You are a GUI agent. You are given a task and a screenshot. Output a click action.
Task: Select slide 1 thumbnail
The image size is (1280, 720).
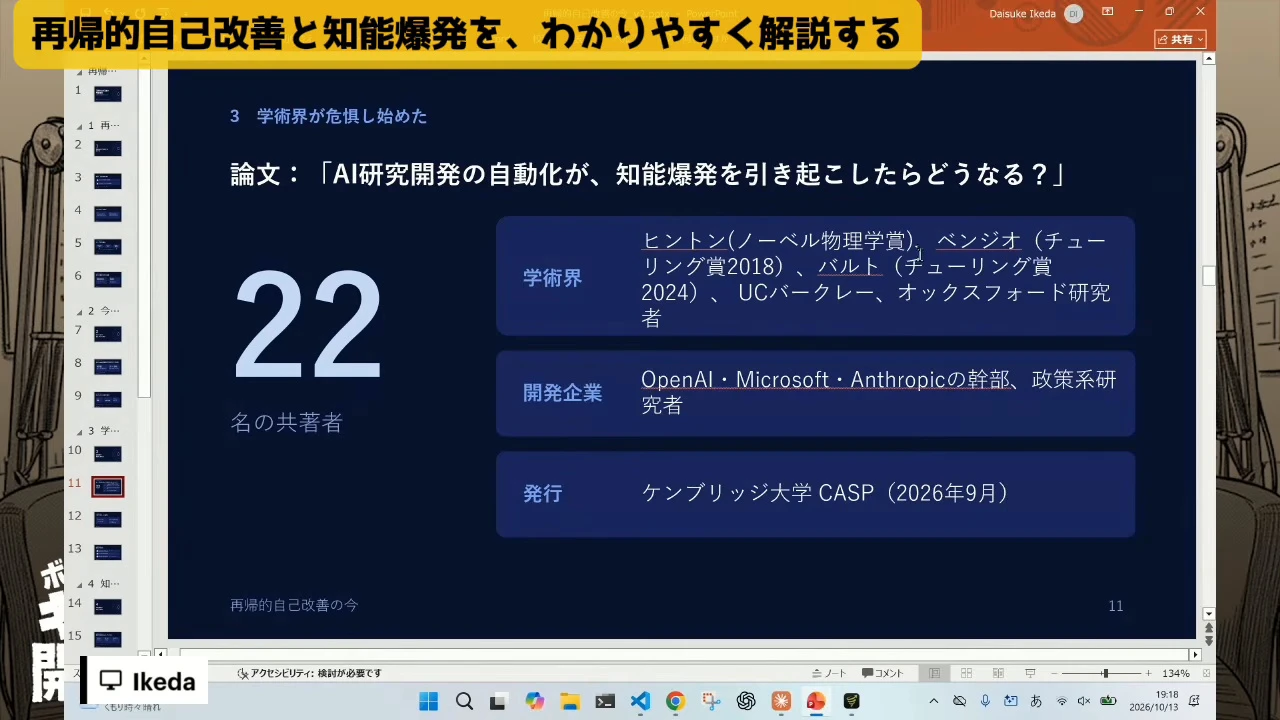tap(108, 94)
